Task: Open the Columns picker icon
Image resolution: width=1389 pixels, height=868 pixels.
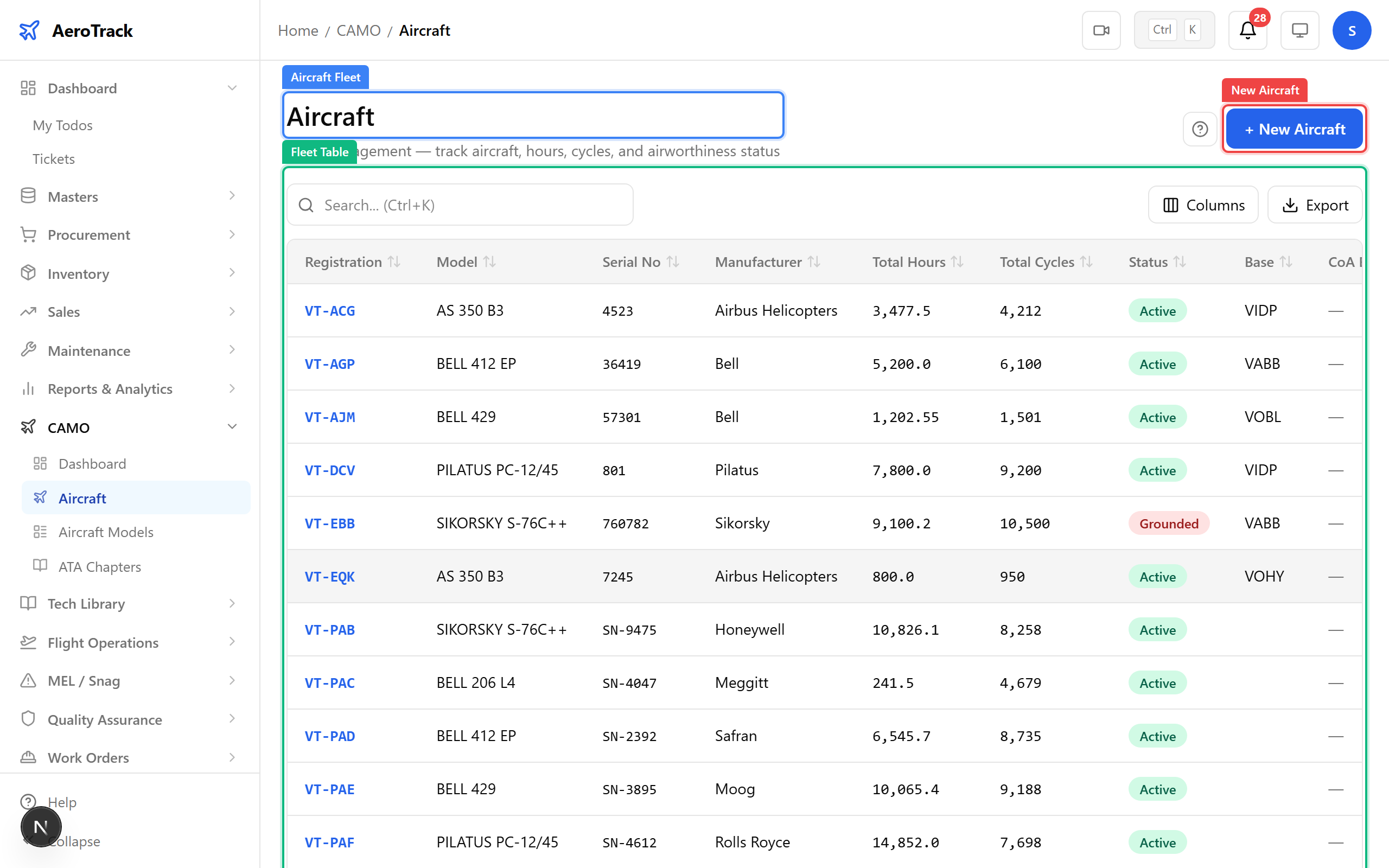Action: pyautogui.click(x=1171, y=205)
